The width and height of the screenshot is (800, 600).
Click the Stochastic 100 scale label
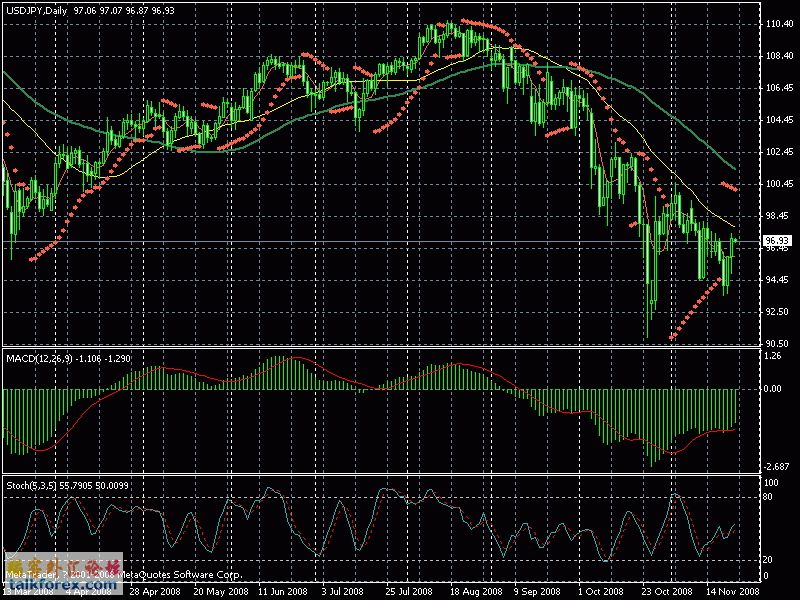click(771, 483)
